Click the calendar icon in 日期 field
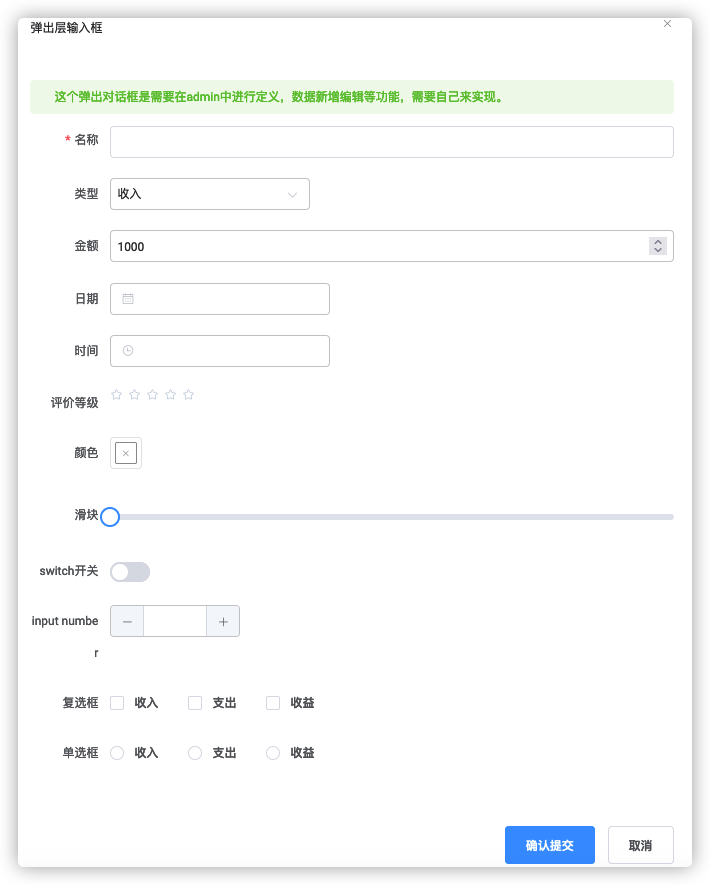This screenshot has width=710, height=885. point(128,299)
